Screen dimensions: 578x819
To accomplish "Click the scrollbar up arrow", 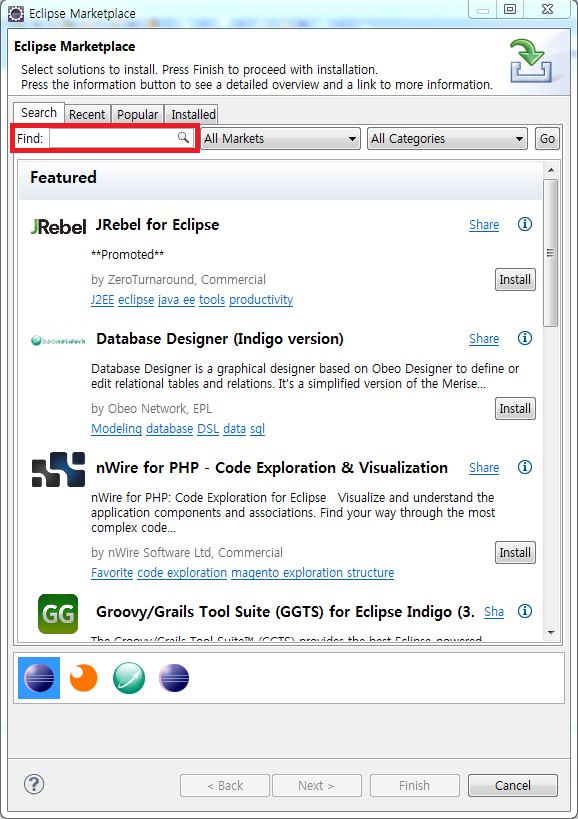I will coord(551,170).
